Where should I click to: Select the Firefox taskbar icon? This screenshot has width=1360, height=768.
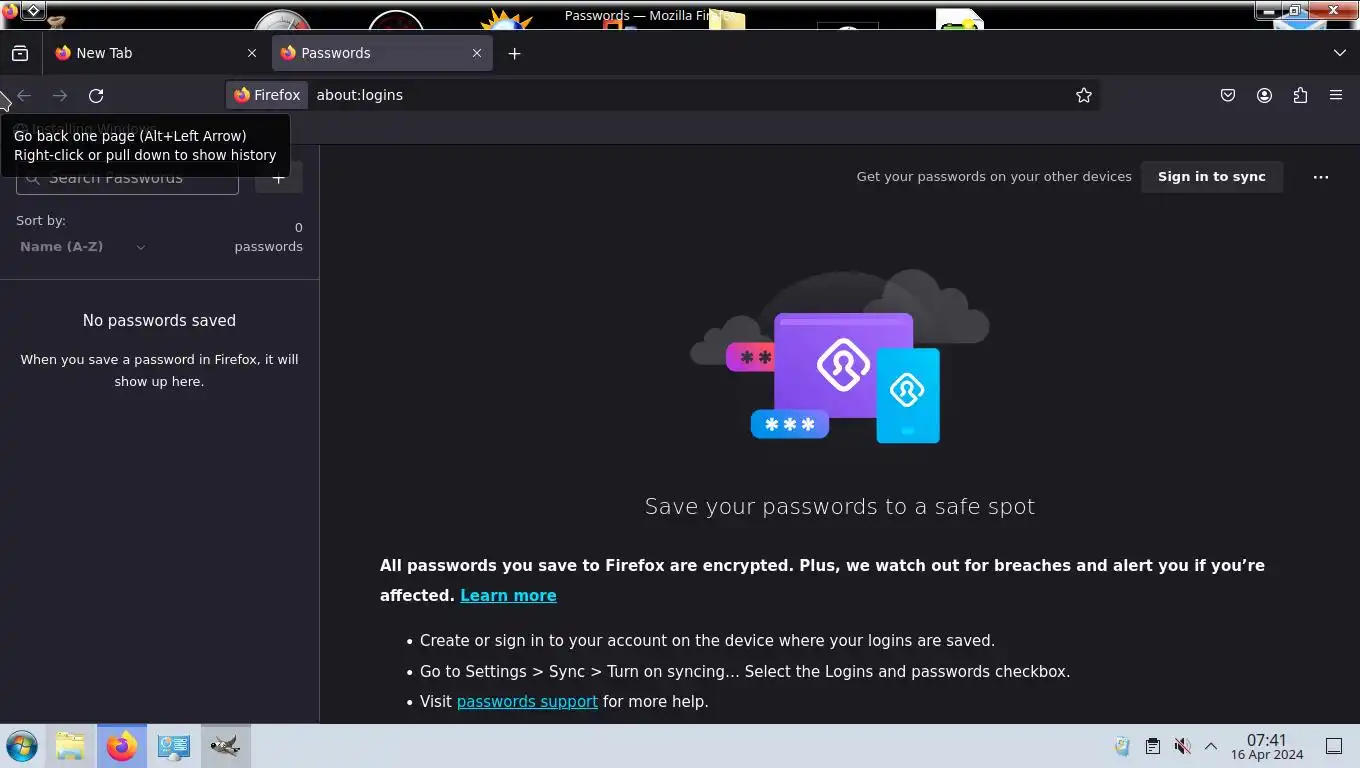click(x=122, y=746)
